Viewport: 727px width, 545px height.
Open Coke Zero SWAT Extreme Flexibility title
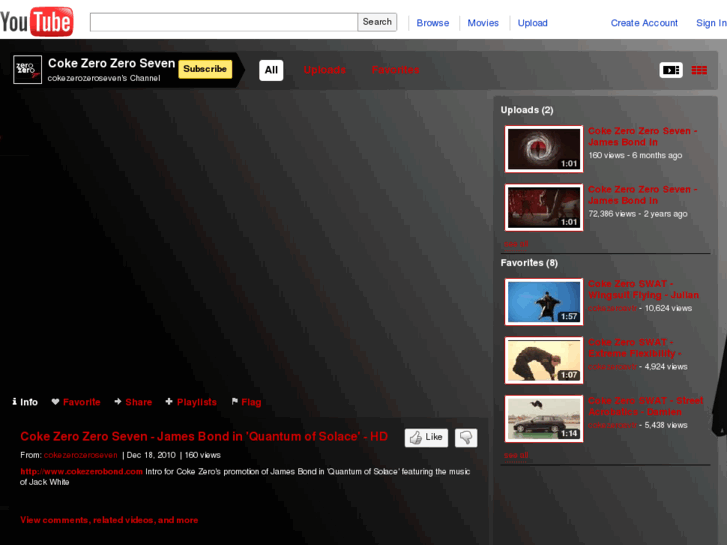[x=635, y=348]
